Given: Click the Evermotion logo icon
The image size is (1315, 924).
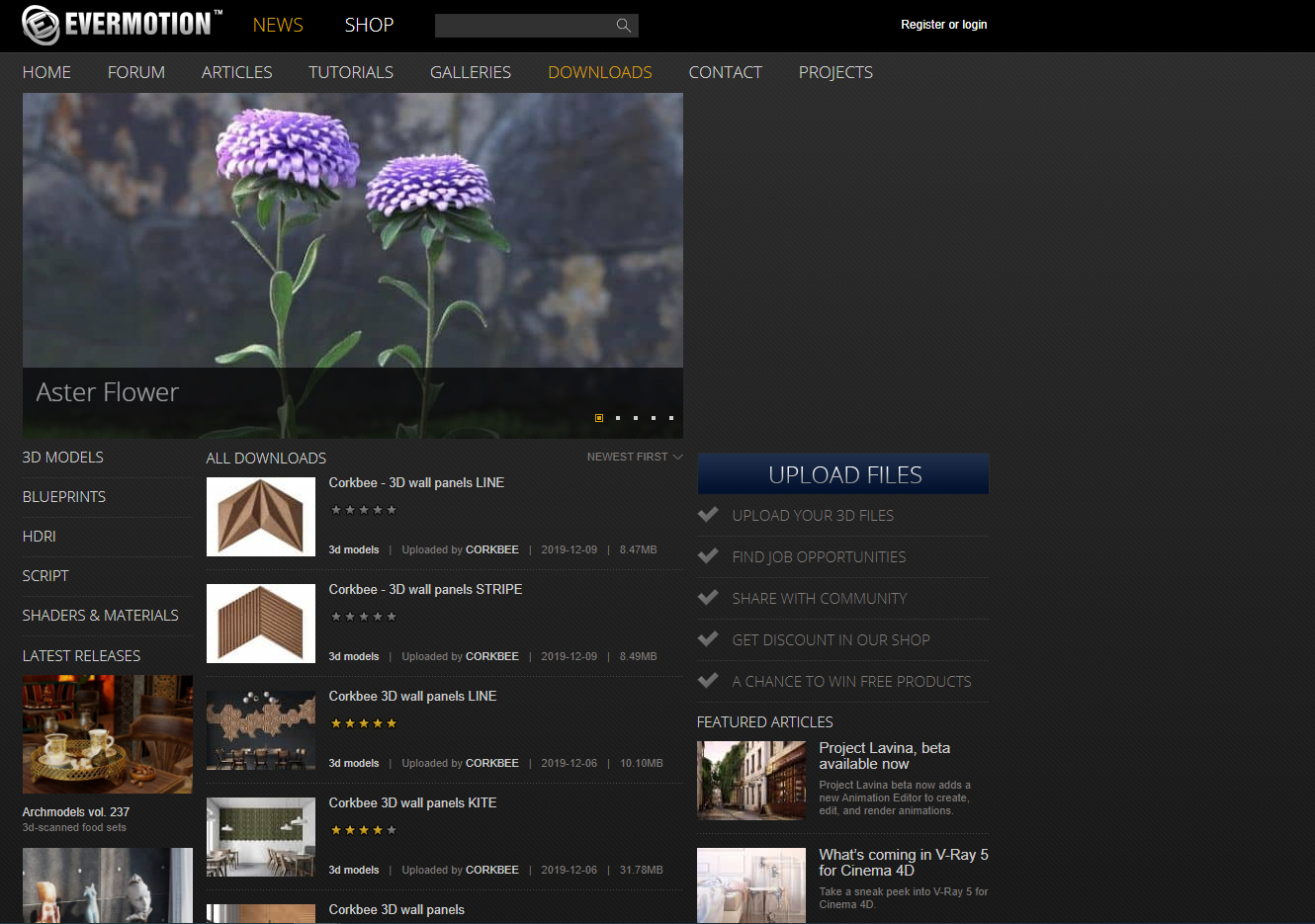Looking at the screenshot, I should coord(41,25).
